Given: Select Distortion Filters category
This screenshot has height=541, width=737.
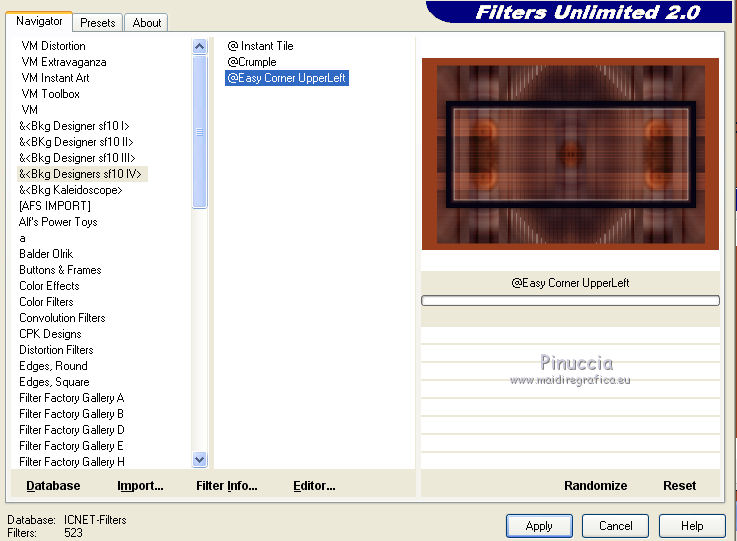Looking at the screenshot, I should [56, 350].
